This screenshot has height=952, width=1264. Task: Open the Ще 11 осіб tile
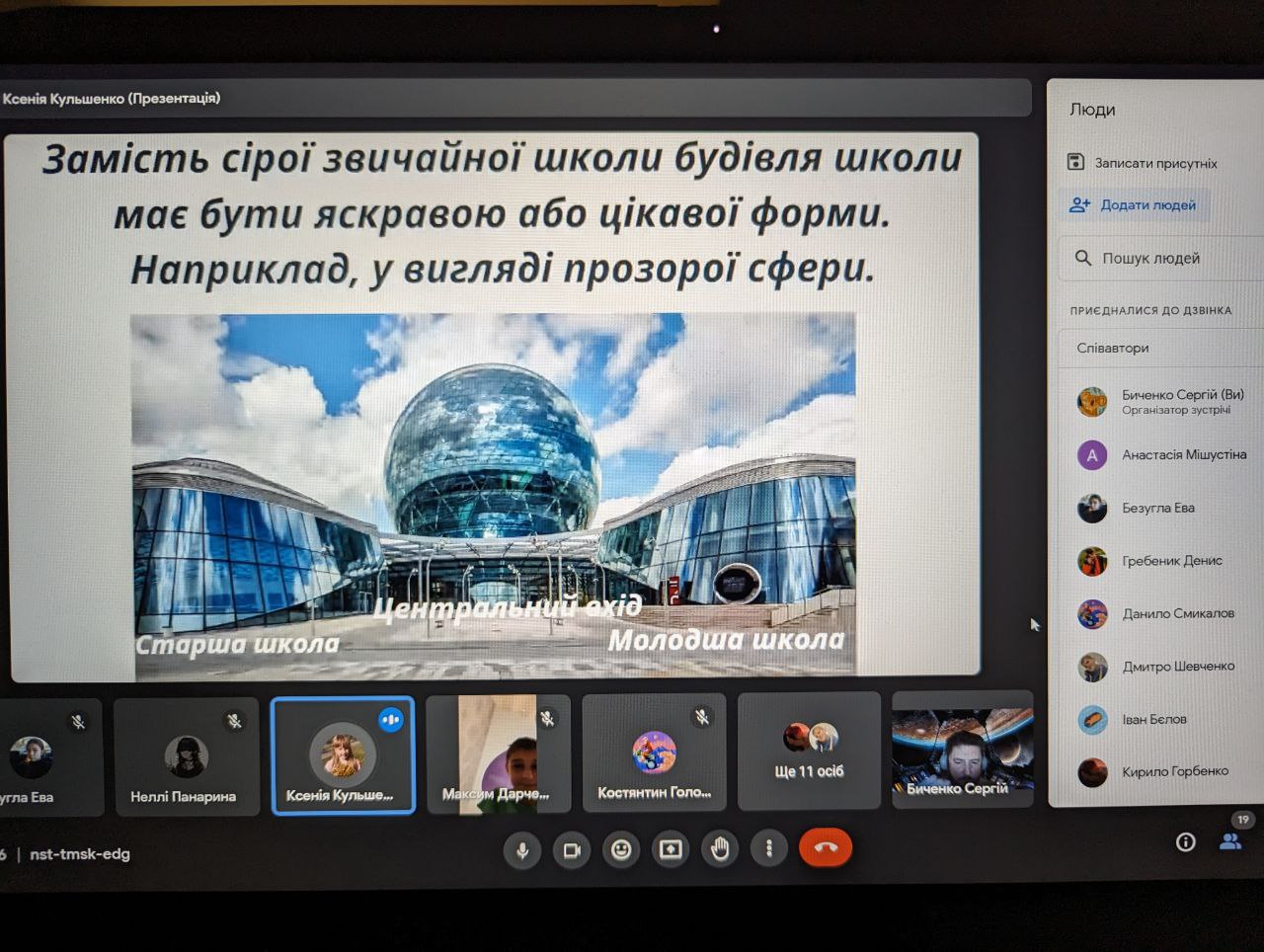(x=809, y=753)
